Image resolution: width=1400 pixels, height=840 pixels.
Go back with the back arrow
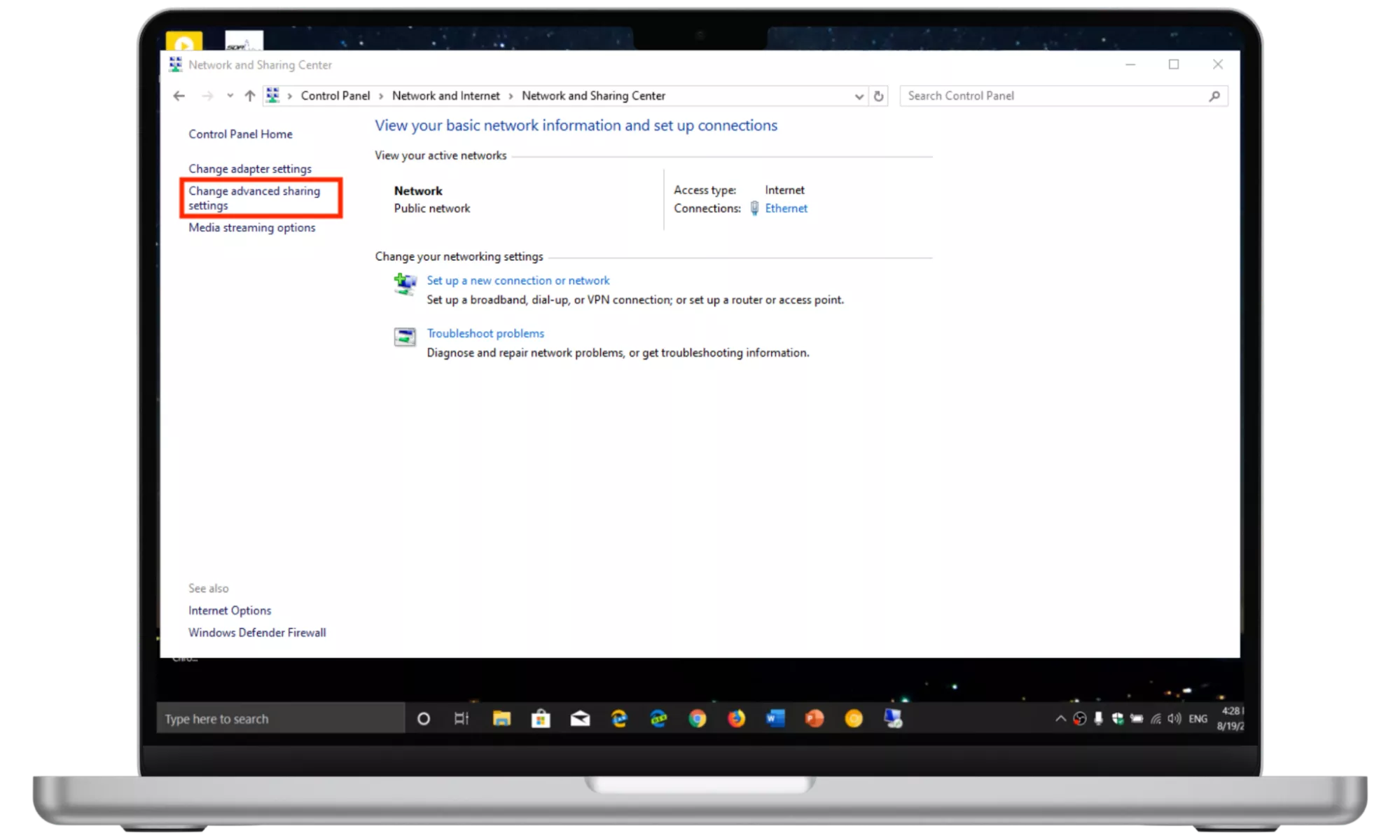pos(179,96)
